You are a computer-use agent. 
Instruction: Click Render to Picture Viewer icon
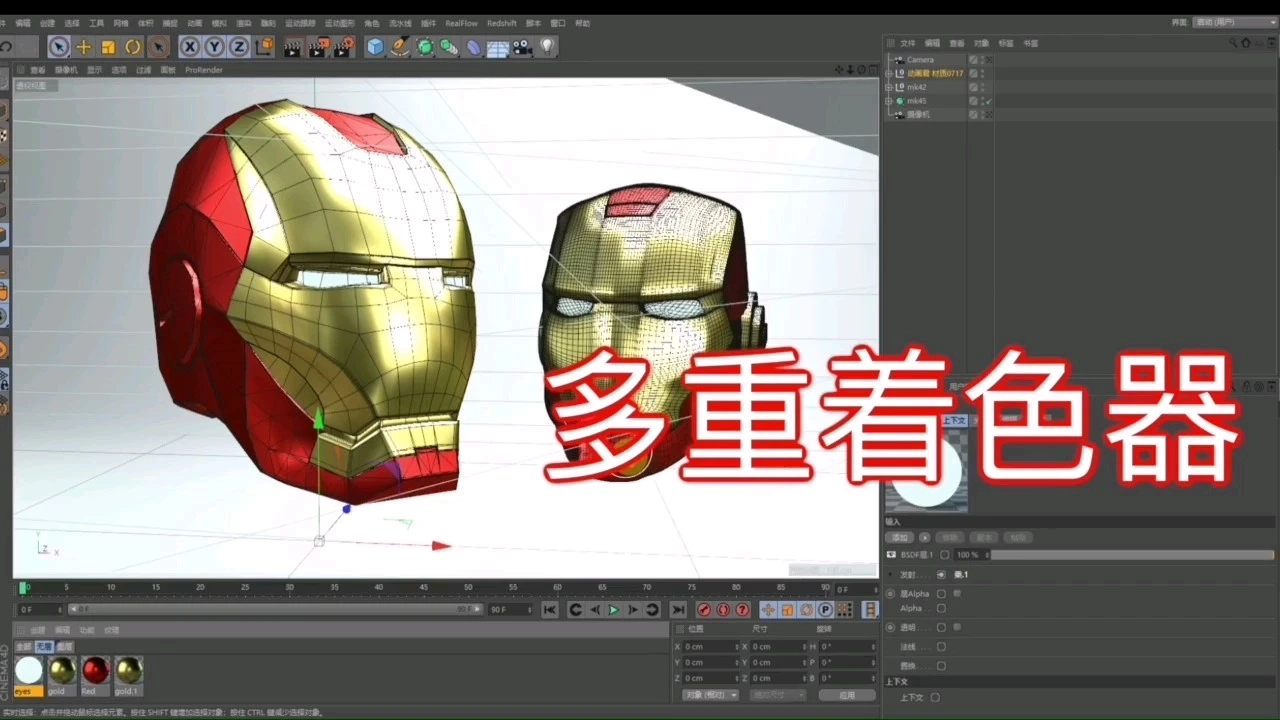pyautogui.click(x=318, y=47)
